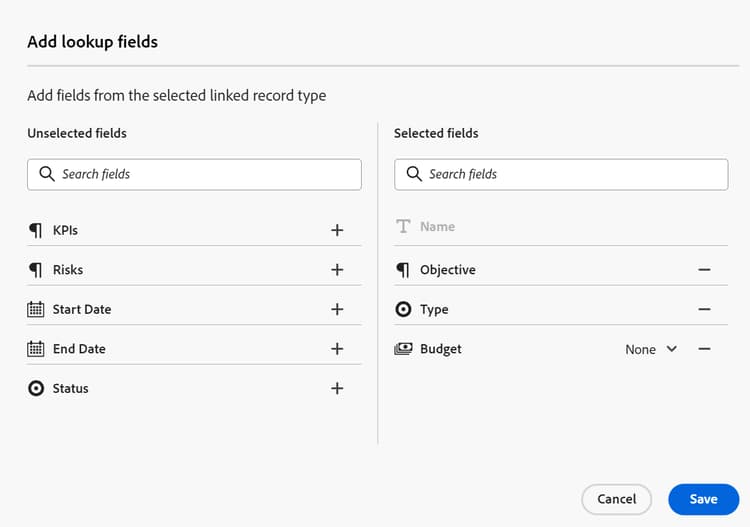Image resolution: width=750 pixels, height=527 pixels.
Task: Click the Objective field label
Action: 447,270
